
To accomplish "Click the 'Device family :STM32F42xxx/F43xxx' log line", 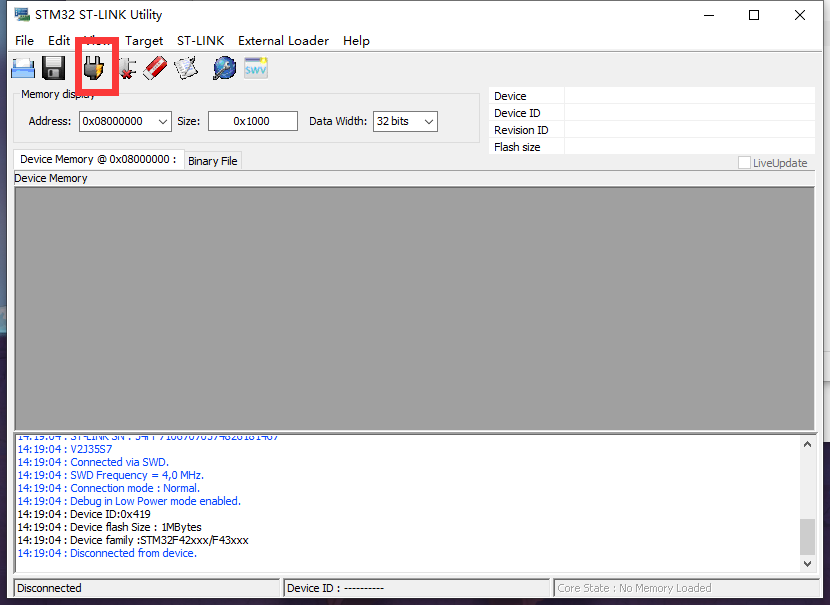I will [133, 540].
